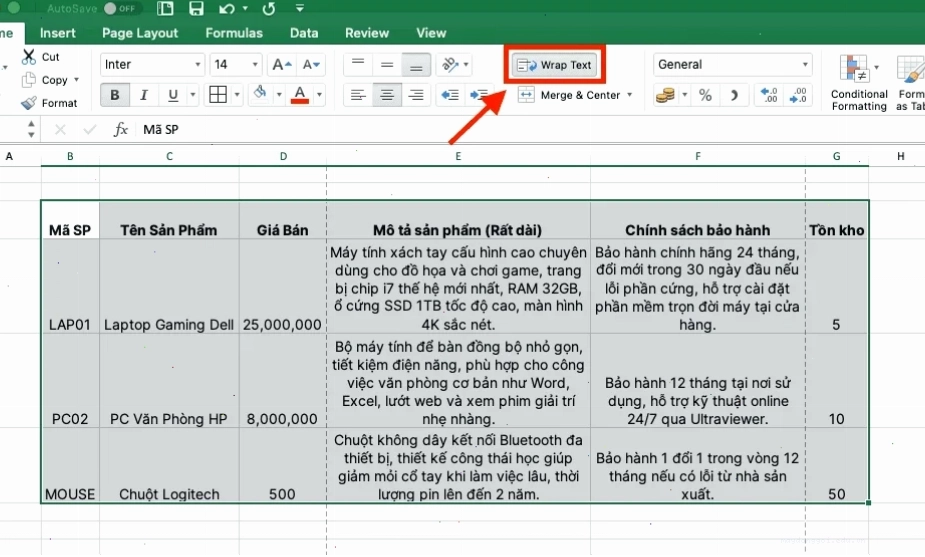This screenshot has width=925, height=557.
Task: Expand the Merge & Center options arrow
Action: tap(629, 95)
